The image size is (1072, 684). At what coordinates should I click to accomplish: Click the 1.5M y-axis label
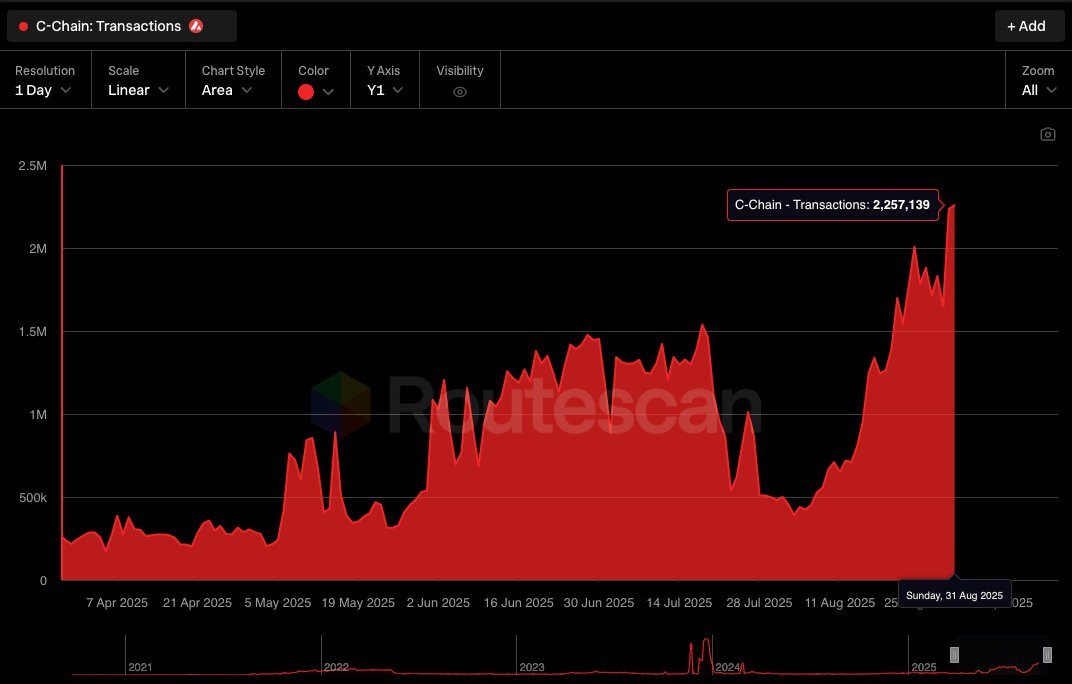[x=33, y=332]
